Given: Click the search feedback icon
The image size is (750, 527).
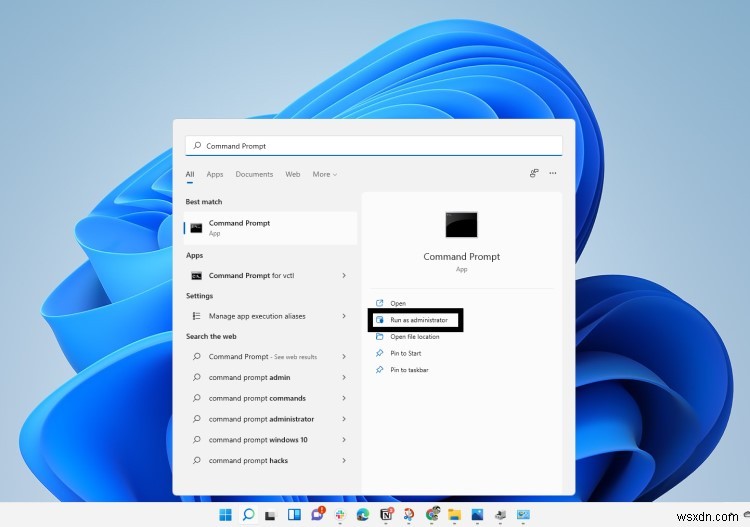Looking at the screenshot, I should point(534,173).
